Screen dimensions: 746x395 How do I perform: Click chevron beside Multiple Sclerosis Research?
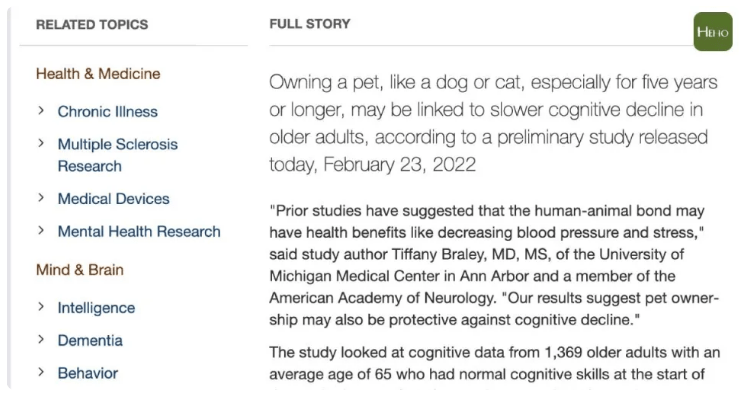click(41, 143)
